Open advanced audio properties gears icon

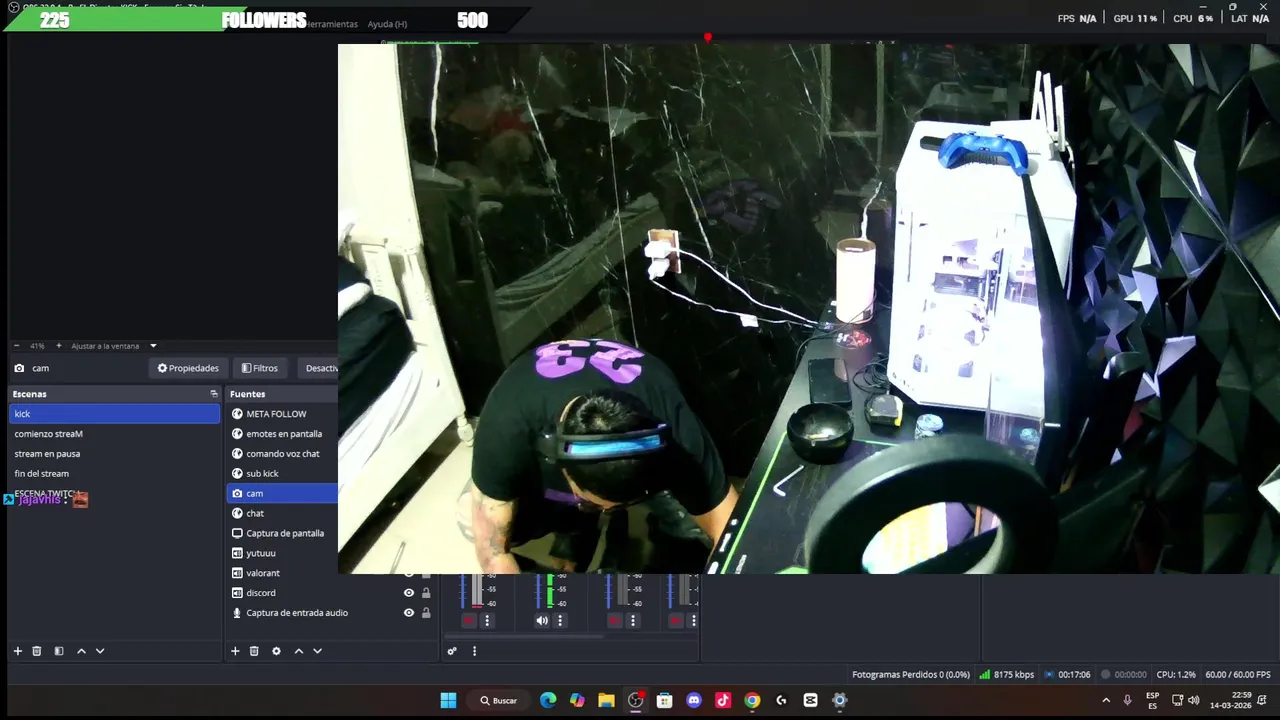point(452,651)
